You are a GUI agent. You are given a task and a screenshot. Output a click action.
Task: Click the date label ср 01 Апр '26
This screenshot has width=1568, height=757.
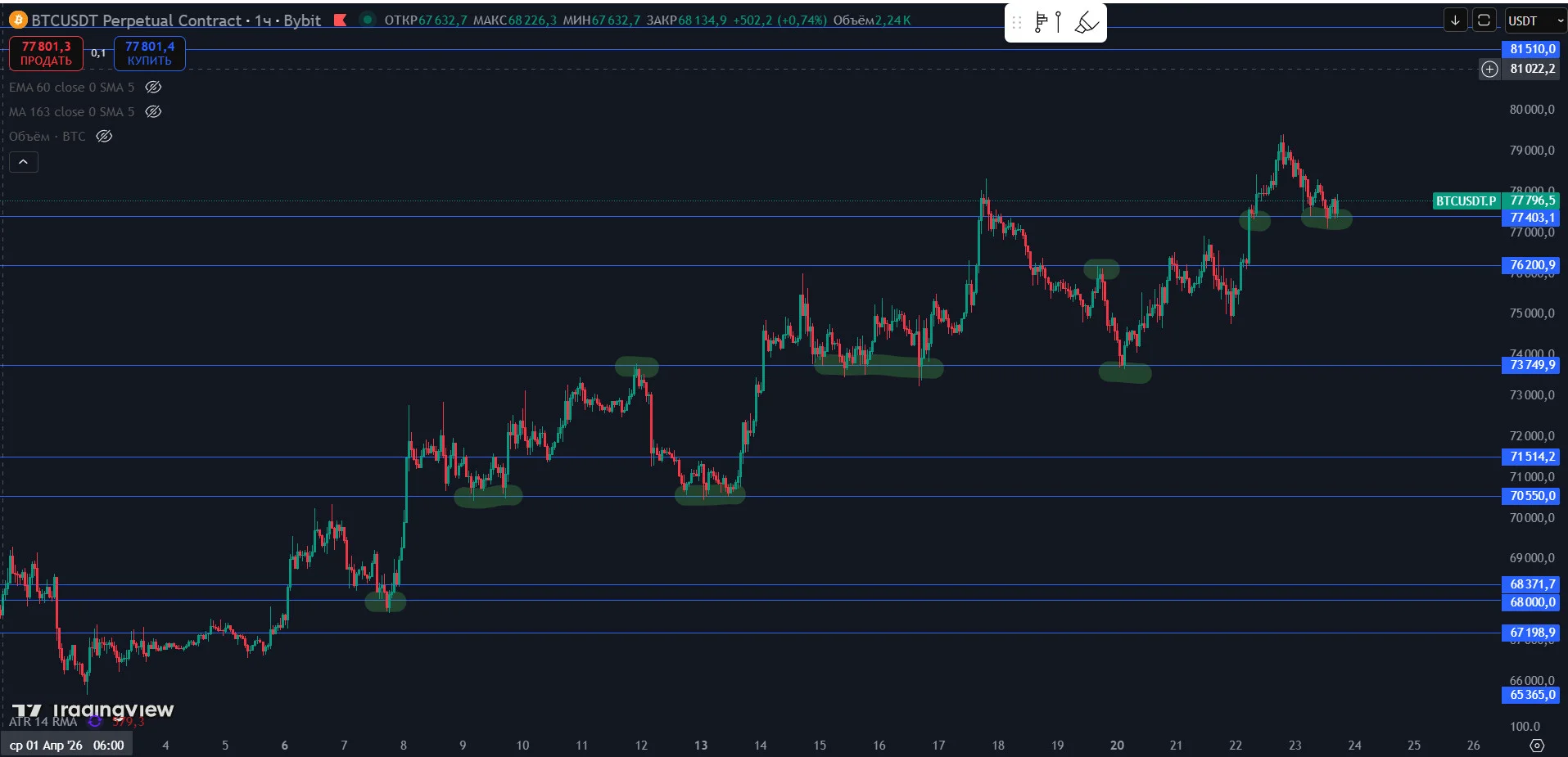coord(46,746)
